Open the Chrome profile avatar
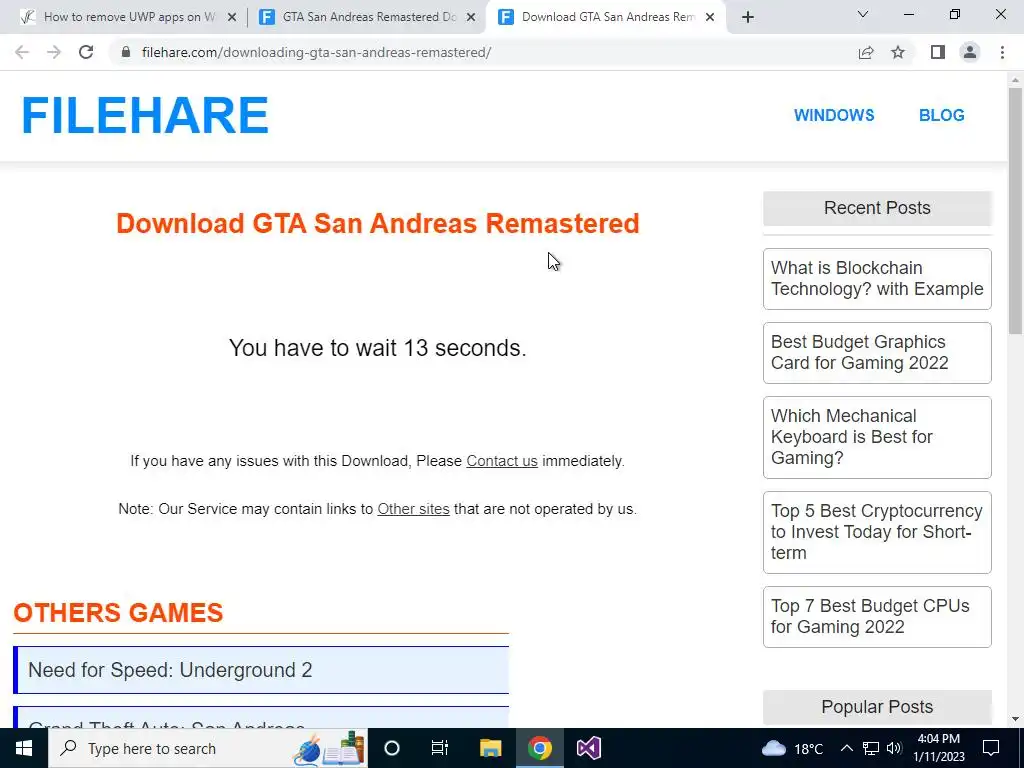This screenshot has width=1024, height=768. (x=970, y=52)
